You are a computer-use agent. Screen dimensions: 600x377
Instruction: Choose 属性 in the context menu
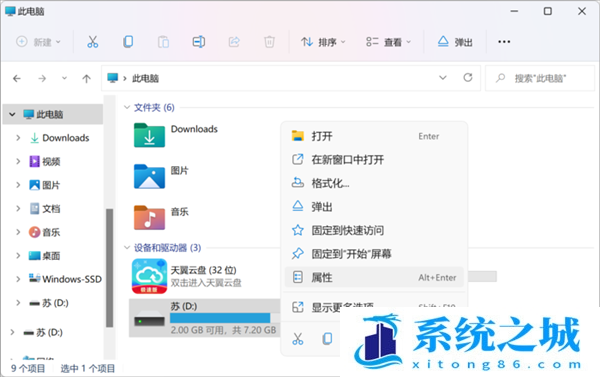(x=374, y=277)
